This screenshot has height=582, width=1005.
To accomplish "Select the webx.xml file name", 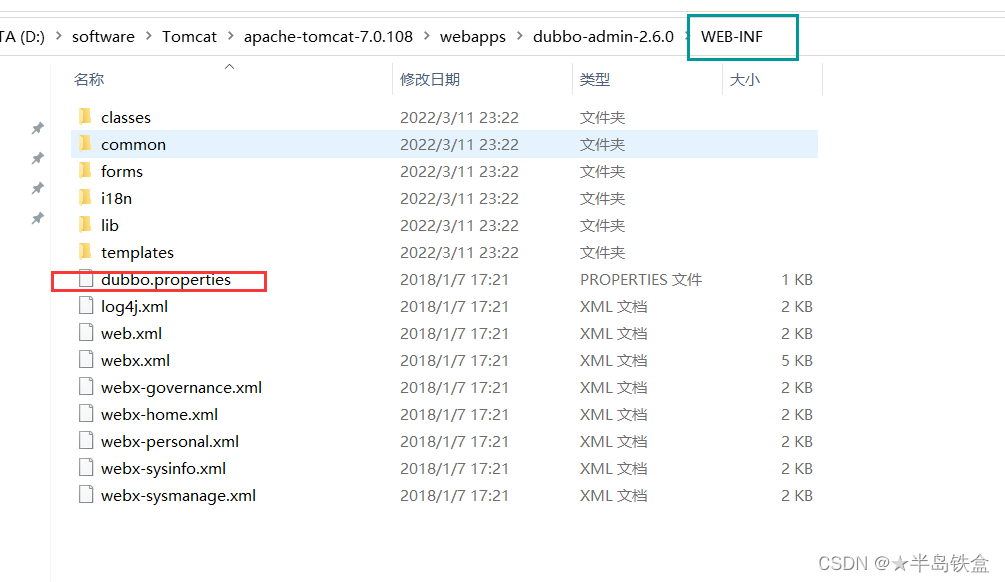I will (135, 360).
